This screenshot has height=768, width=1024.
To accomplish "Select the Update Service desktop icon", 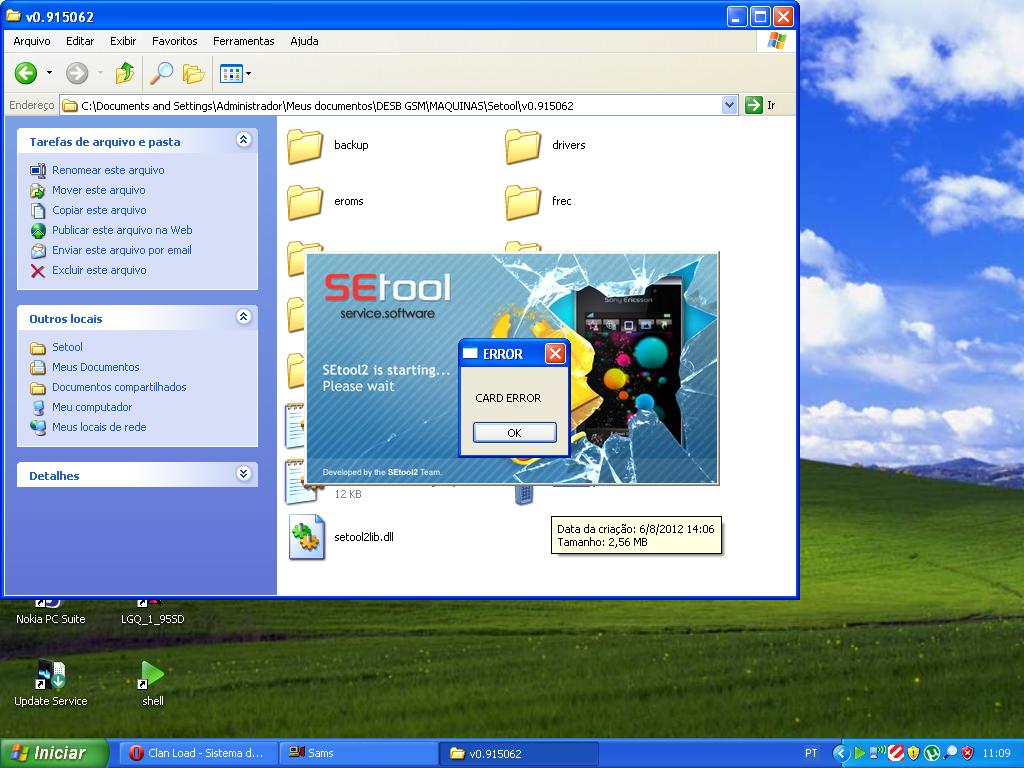I will point(50,684).
